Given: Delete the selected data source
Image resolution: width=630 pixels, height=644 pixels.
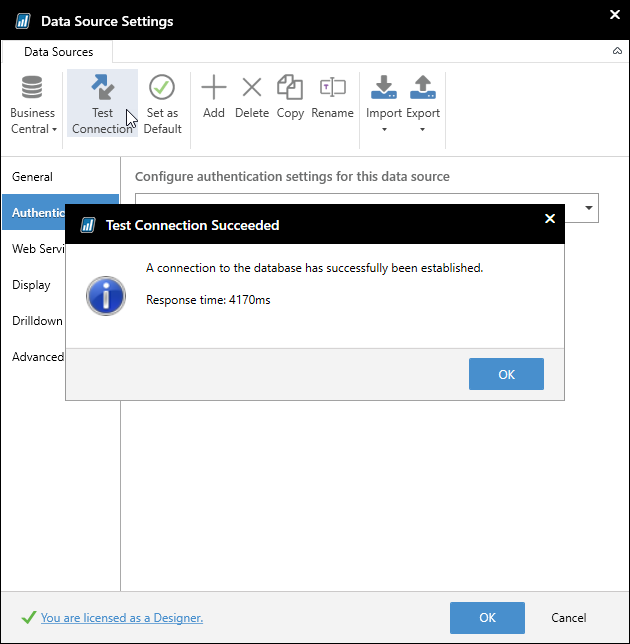Looking at the screenshot, I should tap(252, 96).
